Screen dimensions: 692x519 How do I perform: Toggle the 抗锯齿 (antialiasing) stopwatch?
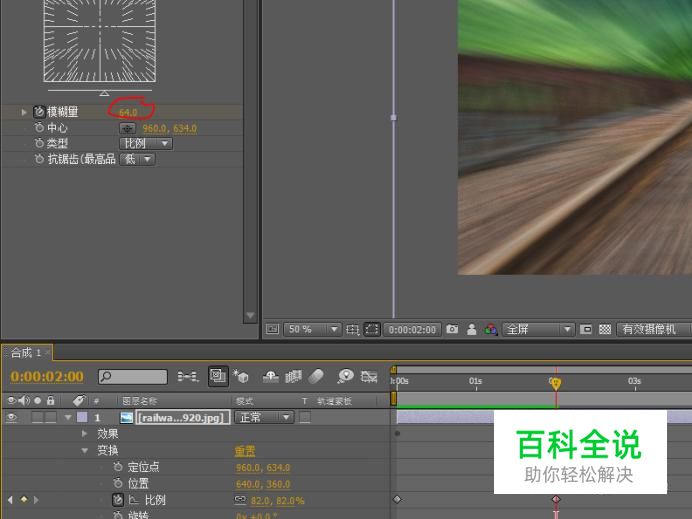pos(39,159)
